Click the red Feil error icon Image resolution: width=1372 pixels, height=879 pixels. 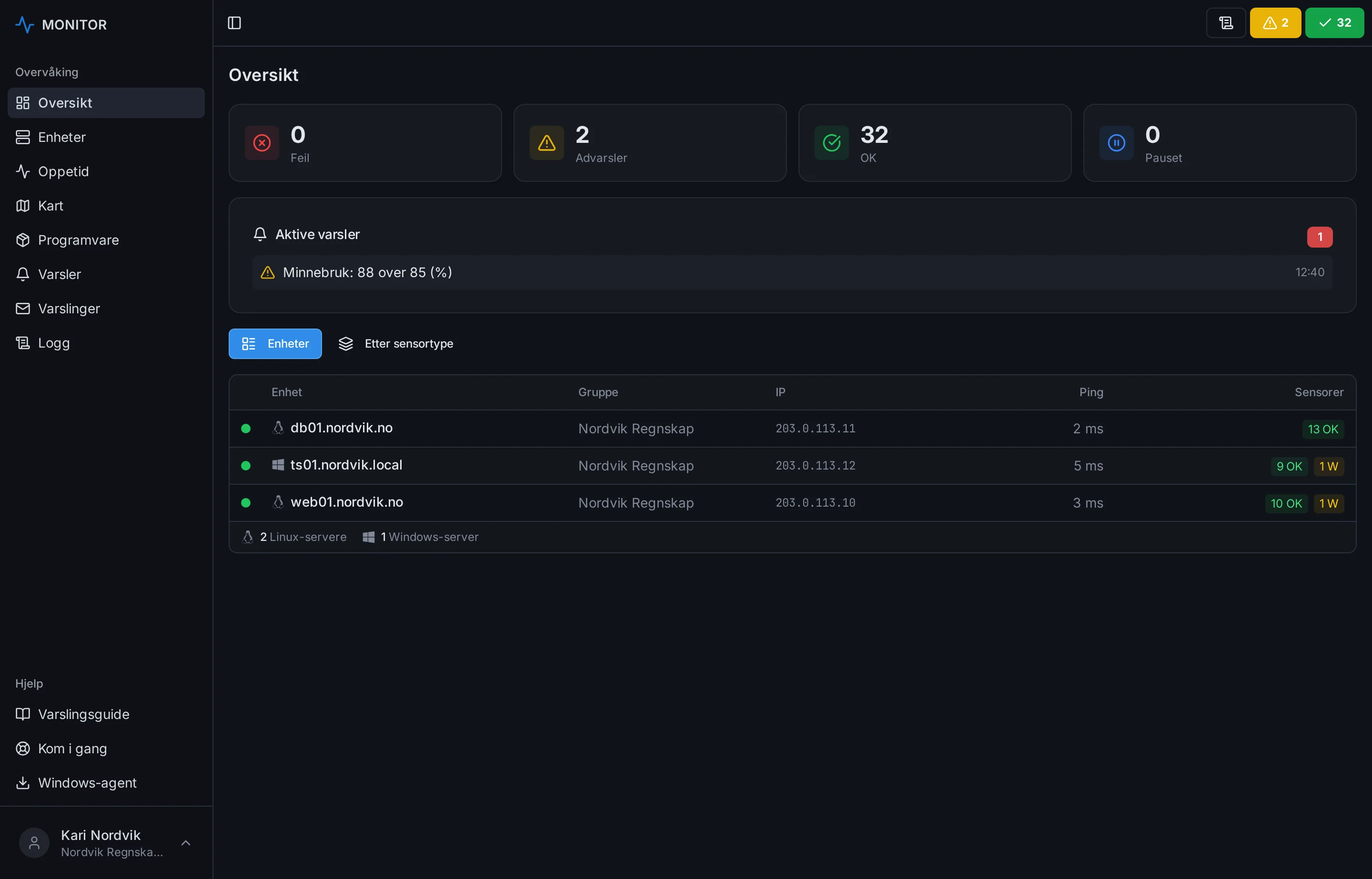(262, 143)
